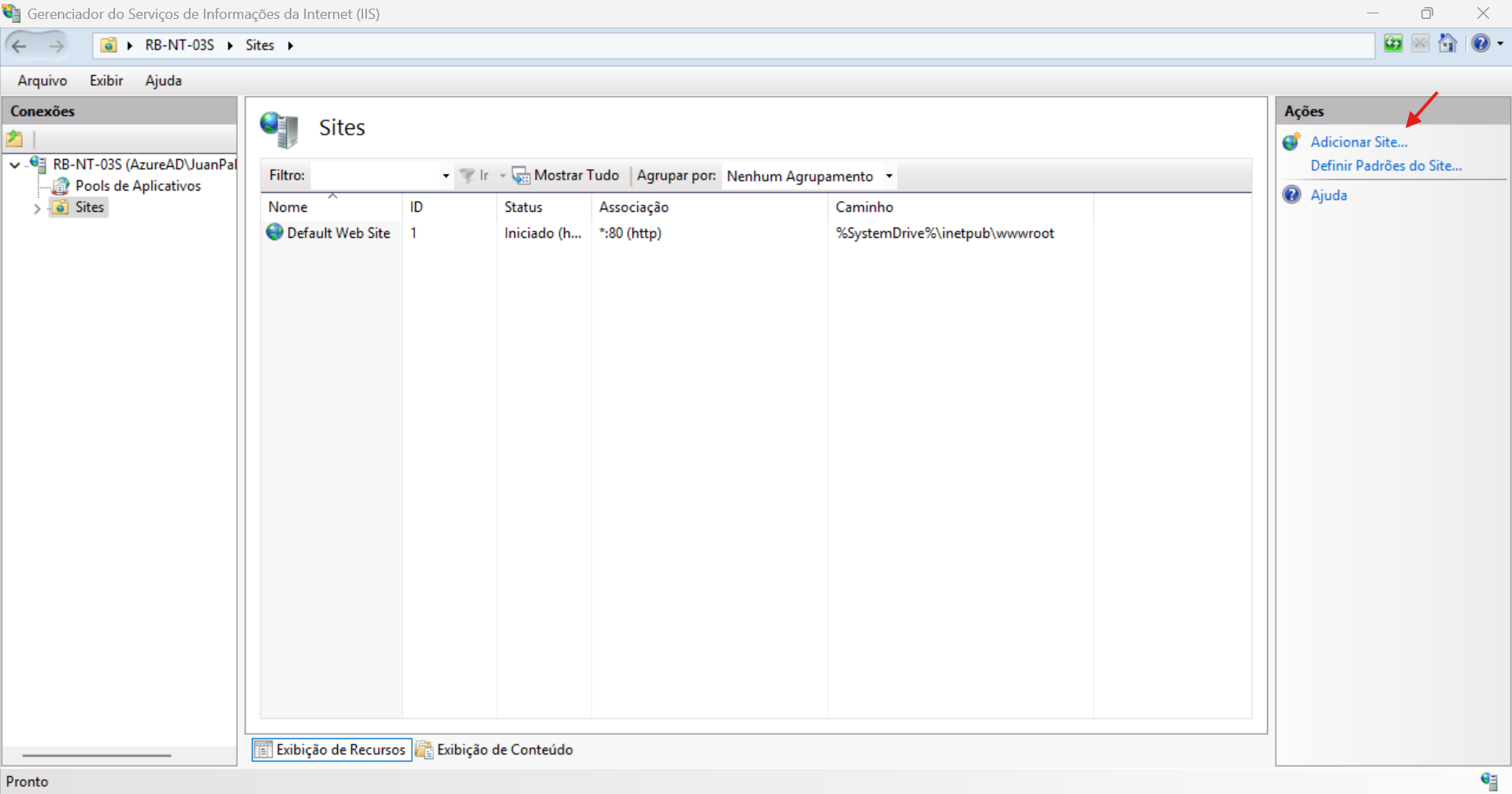The width and height of the screenshot is (1512, 794).
Task: Open the Agrupar por dropdown
Action: 809,176
